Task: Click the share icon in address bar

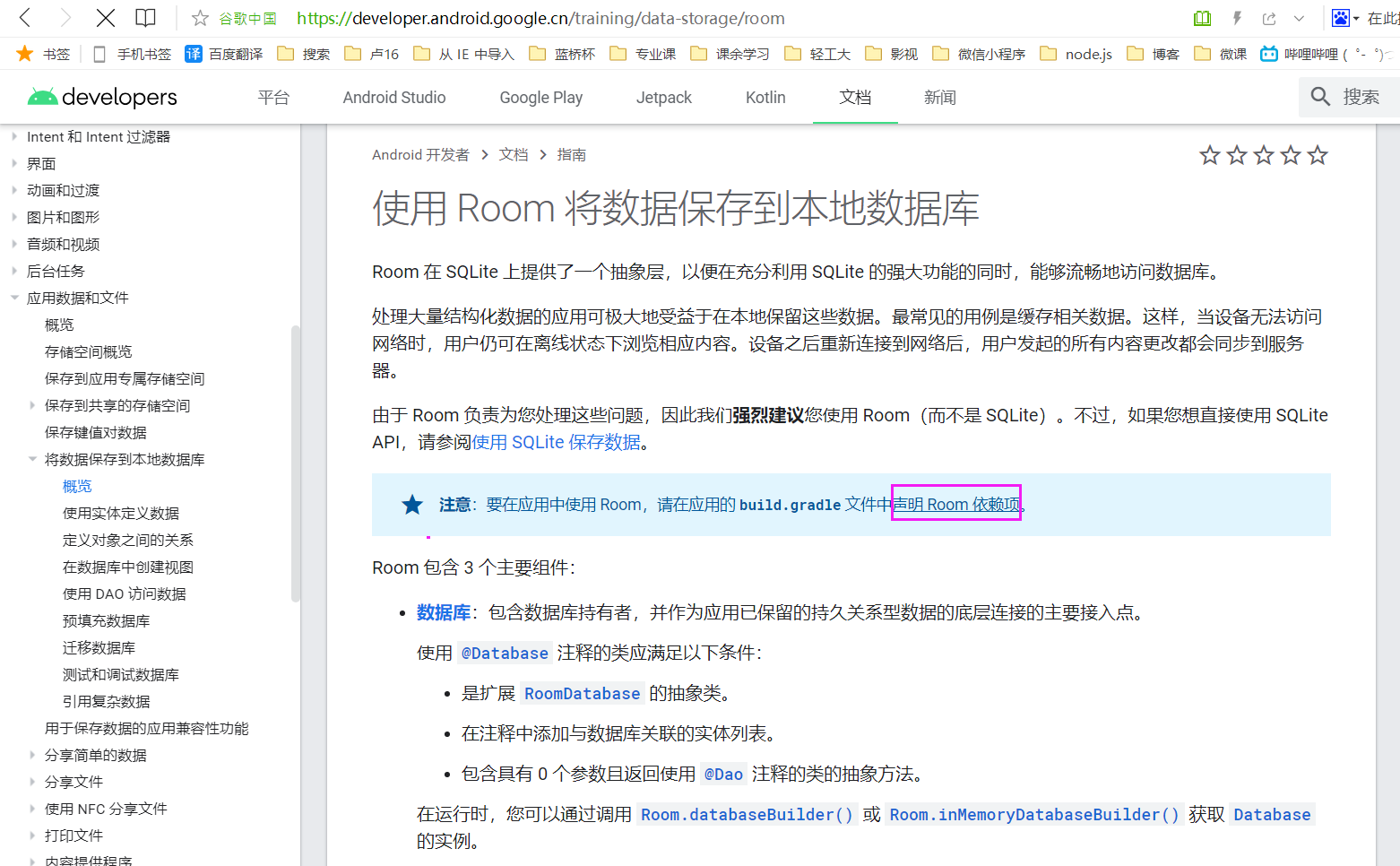Action: click(x=1269, y=18)
